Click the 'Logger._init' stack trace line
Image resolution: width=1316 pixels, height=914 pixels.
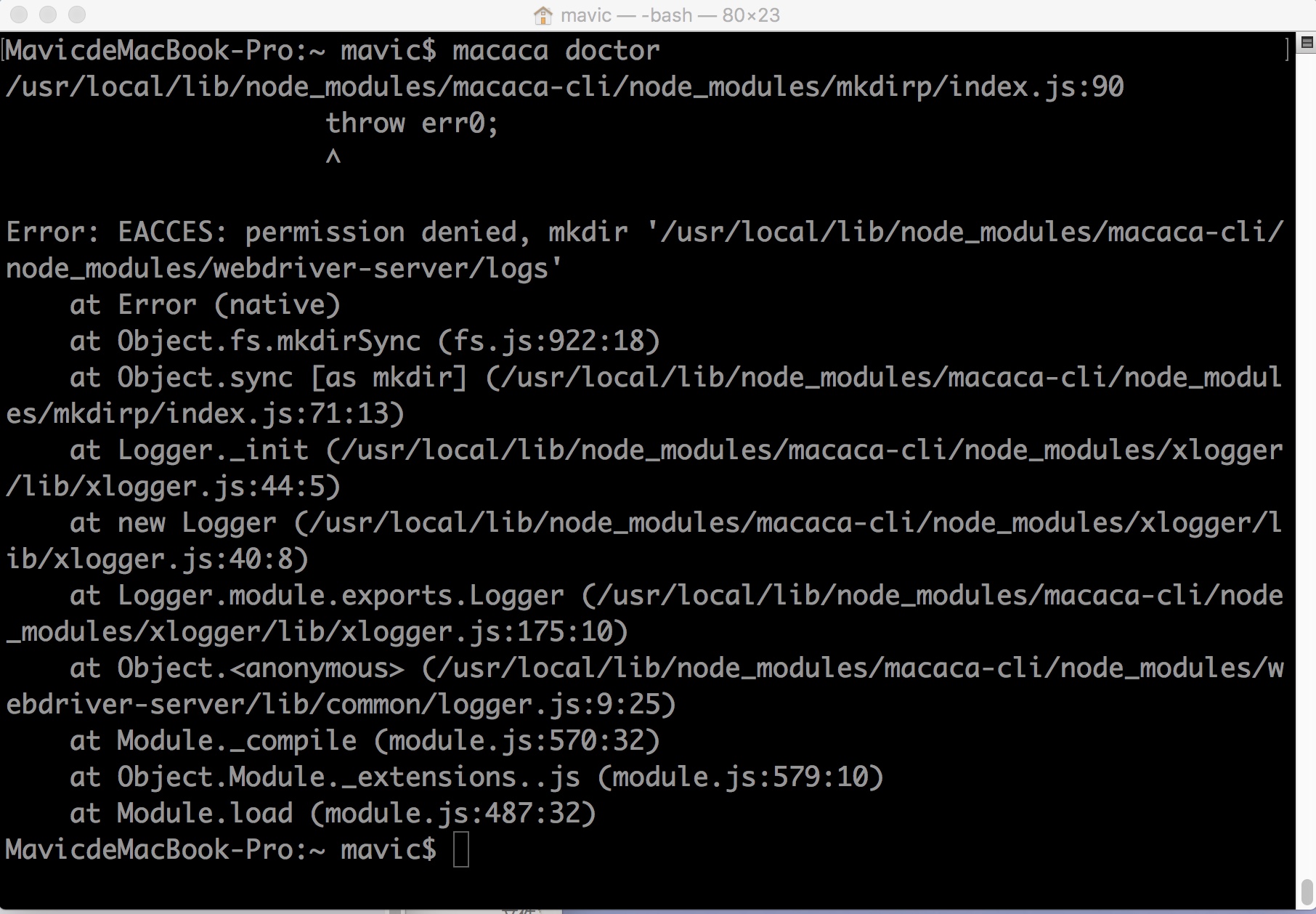[213, 450]
